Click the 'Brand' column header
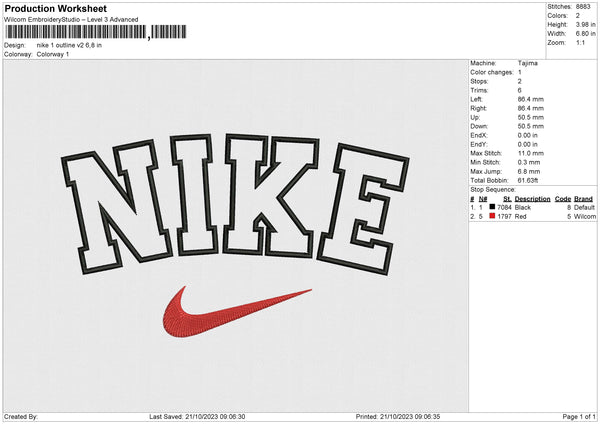Viewport: 600px width, 424px height. click(583, 199)
